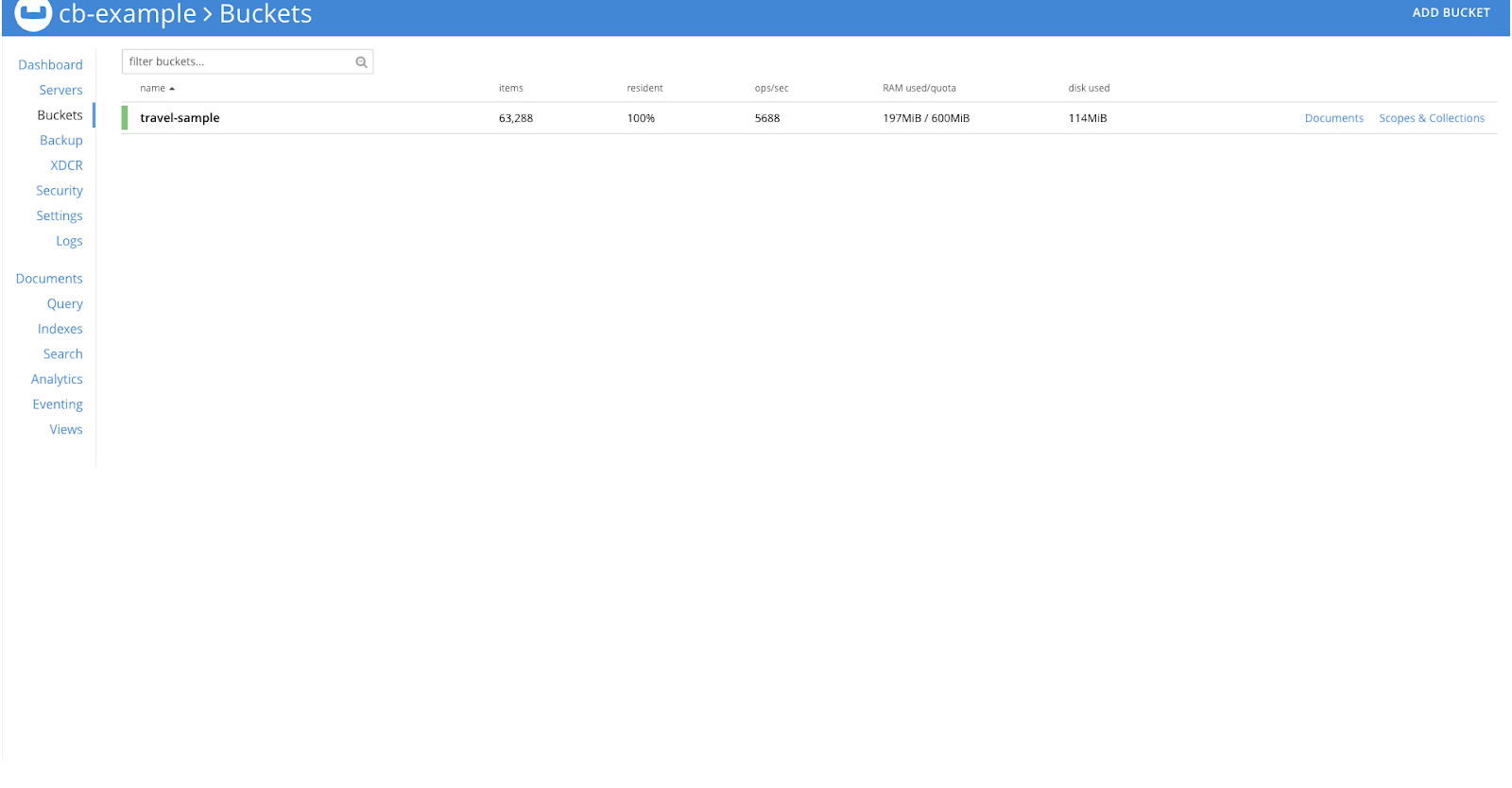Open Settings from sidebar
This screenshot has height=788, width=1512.
tap(59, 216)
